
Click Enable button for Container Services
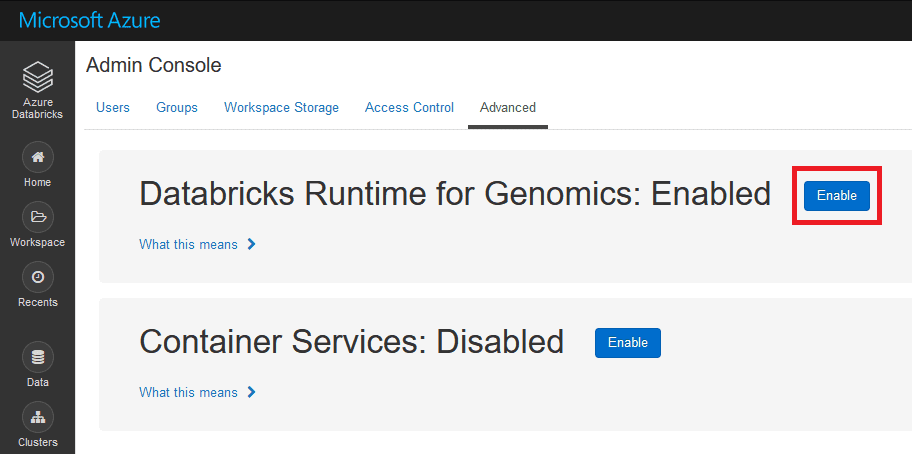point(628,343)
